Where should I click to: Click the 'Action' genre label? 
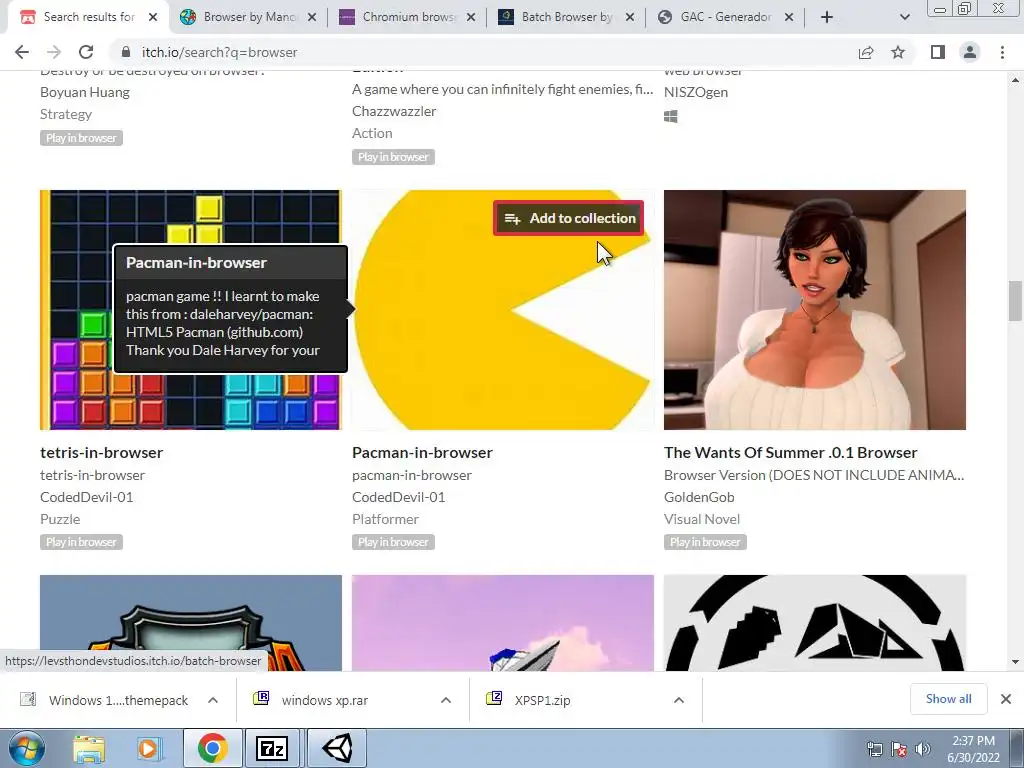point(372,133)
